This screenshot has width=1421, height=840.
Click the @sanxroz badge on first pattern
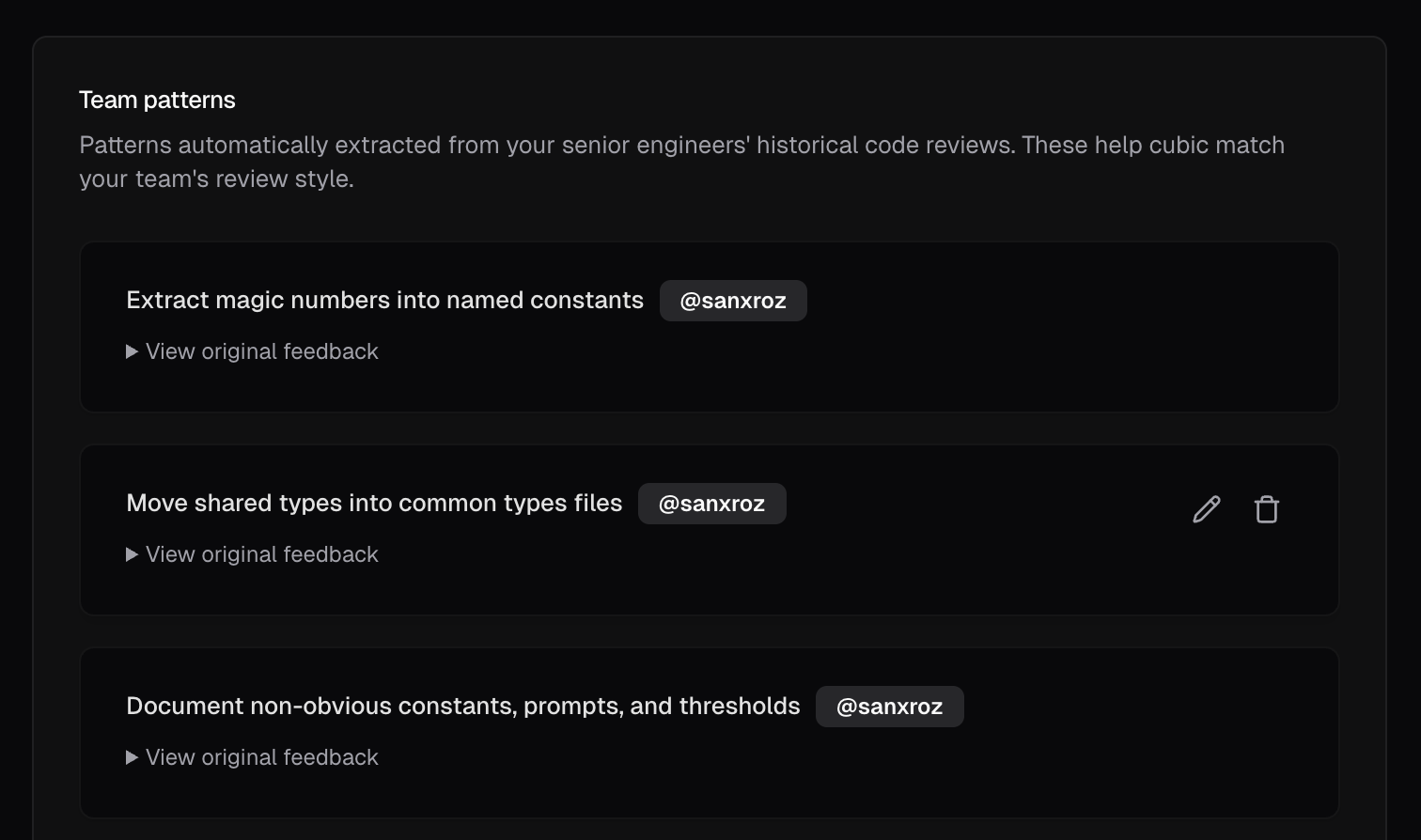pos(733,300)
